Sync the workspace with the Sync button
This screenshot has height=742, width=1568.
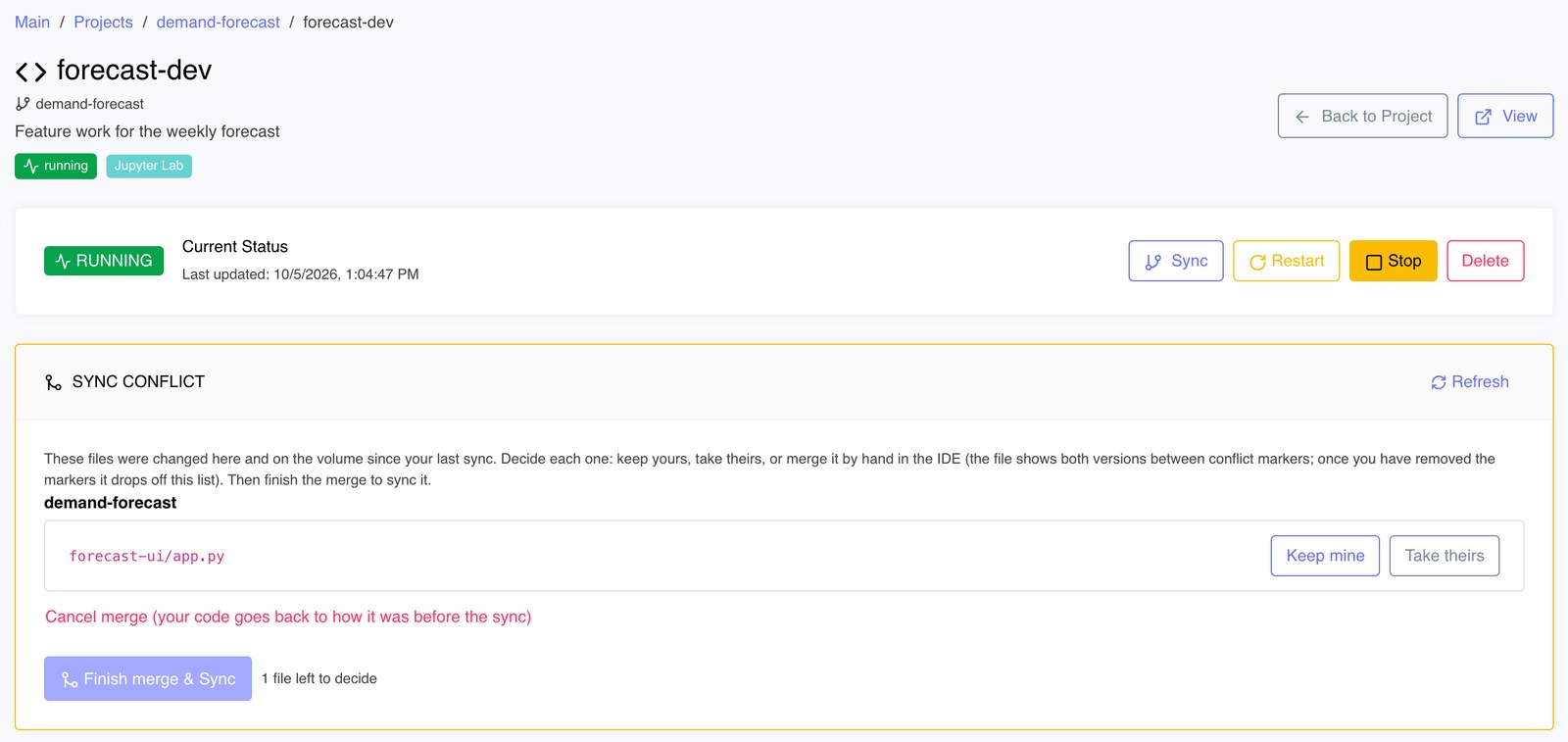[x=1176, y=261]
